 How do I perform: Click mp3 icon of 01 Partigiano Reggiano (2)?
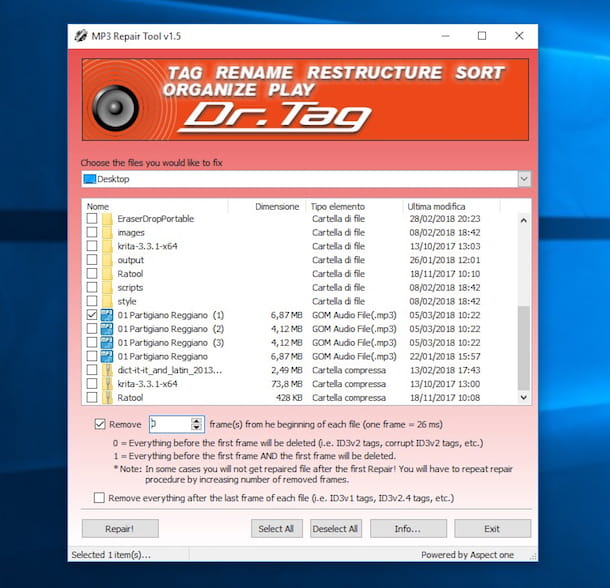pos(107,329)
